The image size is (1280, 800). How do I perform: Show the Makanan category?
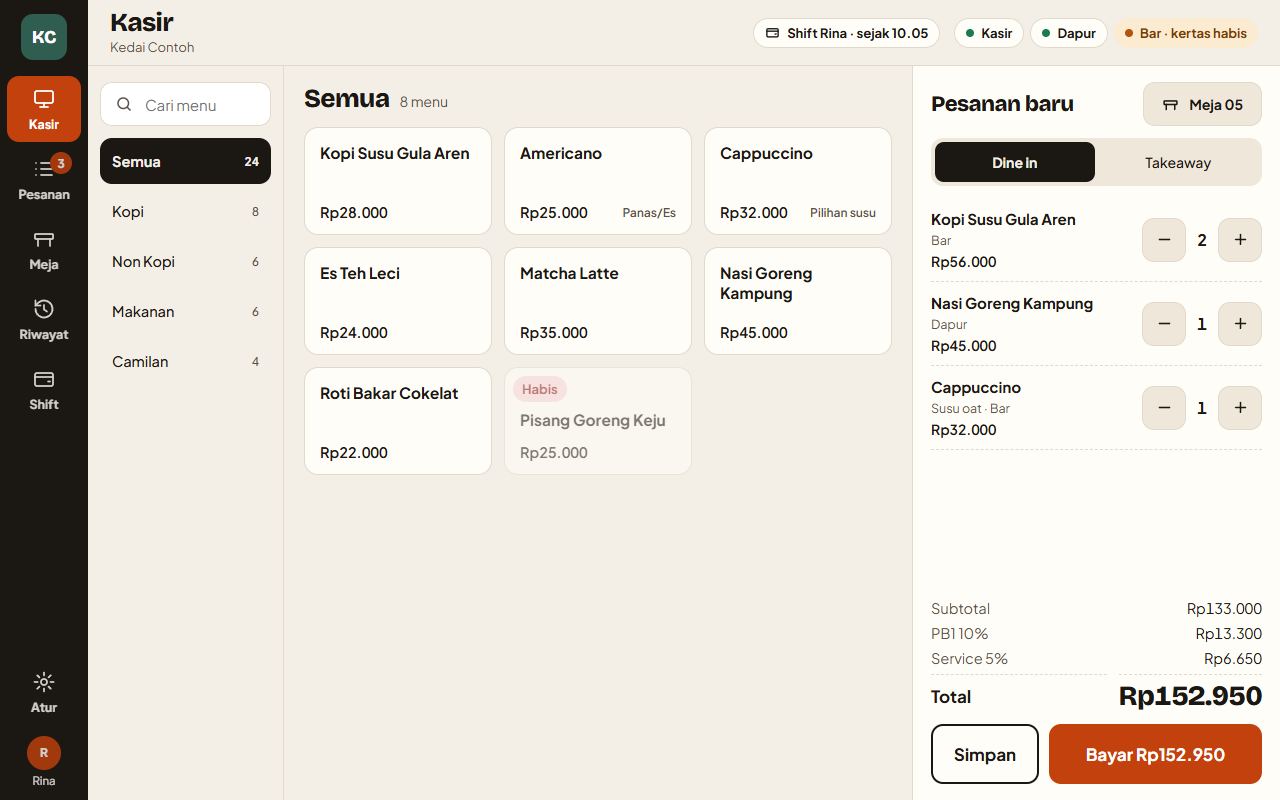pos(185,311)
